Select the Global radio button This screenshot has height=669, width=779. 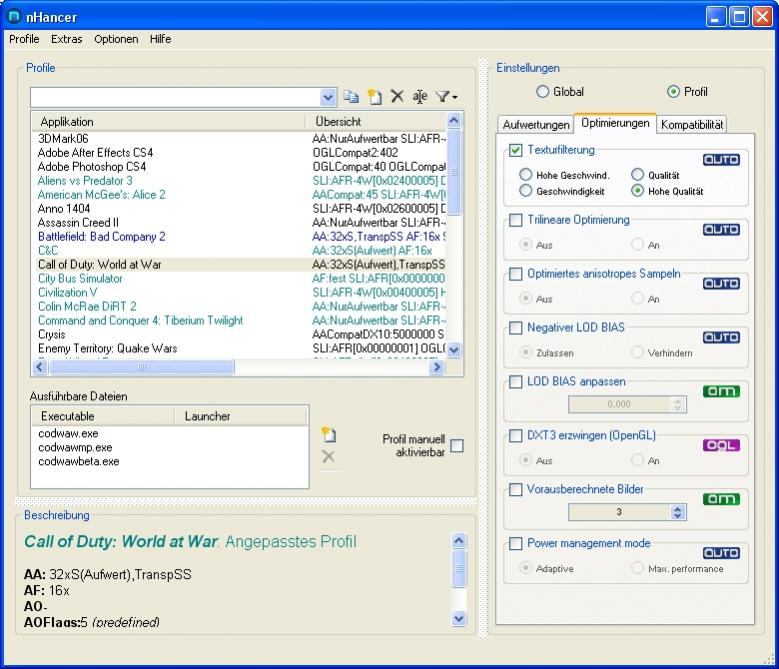click(x=543, y=91)
